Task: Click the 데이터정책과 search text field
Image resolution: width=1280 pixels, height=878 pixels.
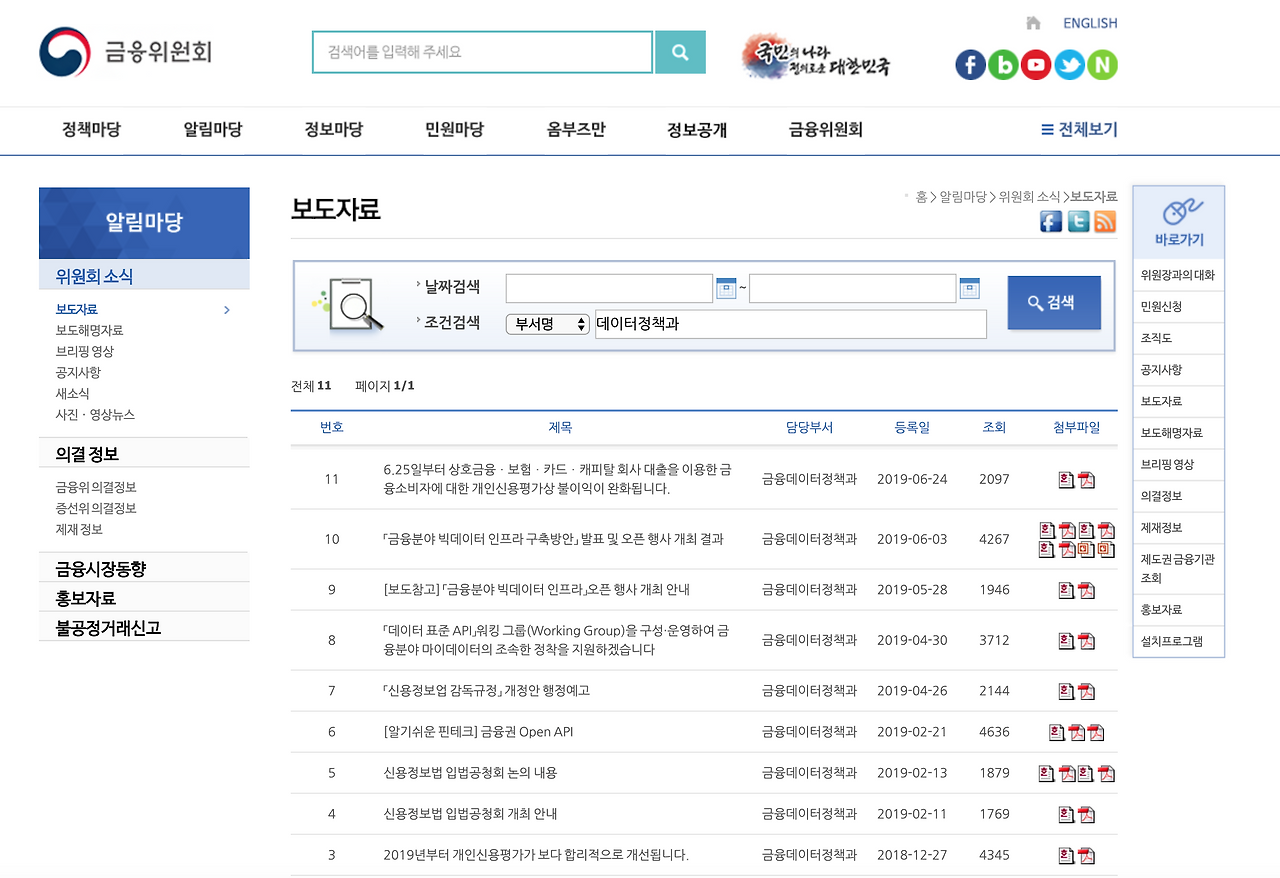Action: pyautogui.click(x=790, y=324)
